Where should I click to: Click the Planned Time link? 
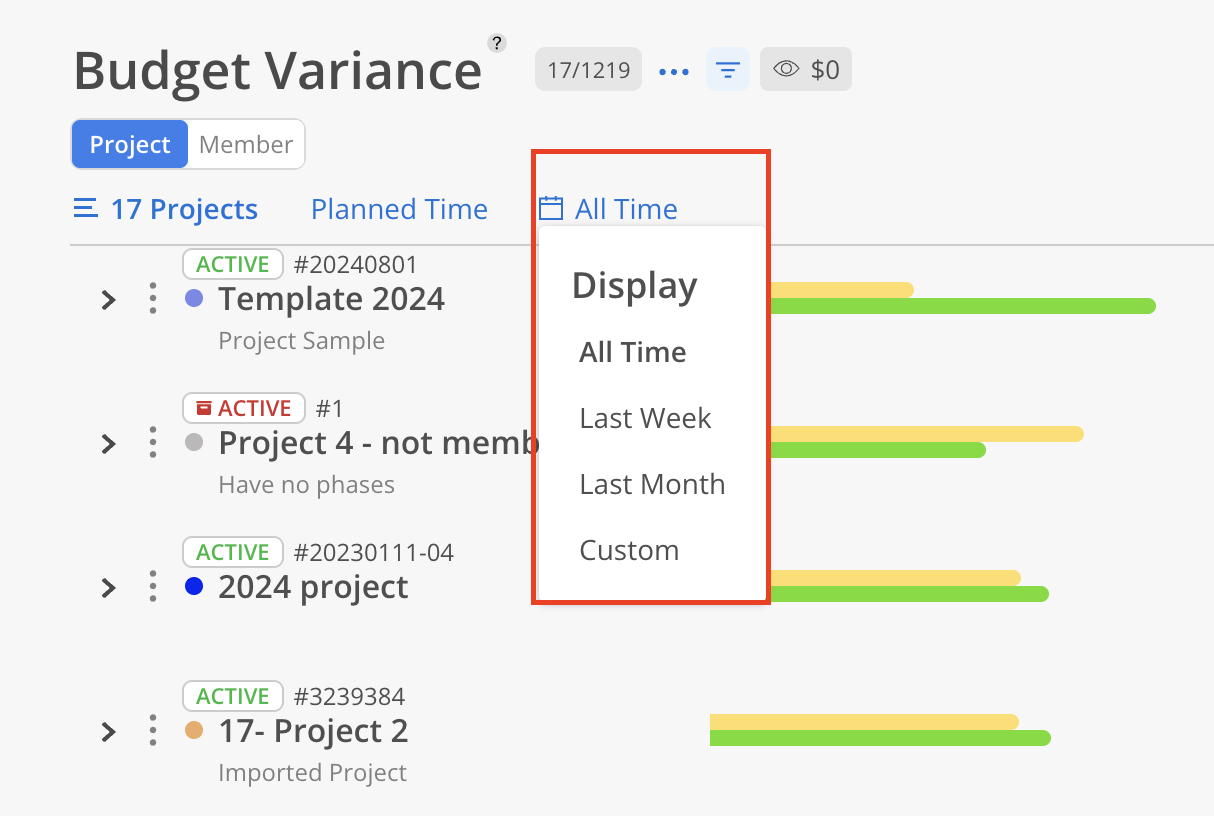[x=399, y=209]
